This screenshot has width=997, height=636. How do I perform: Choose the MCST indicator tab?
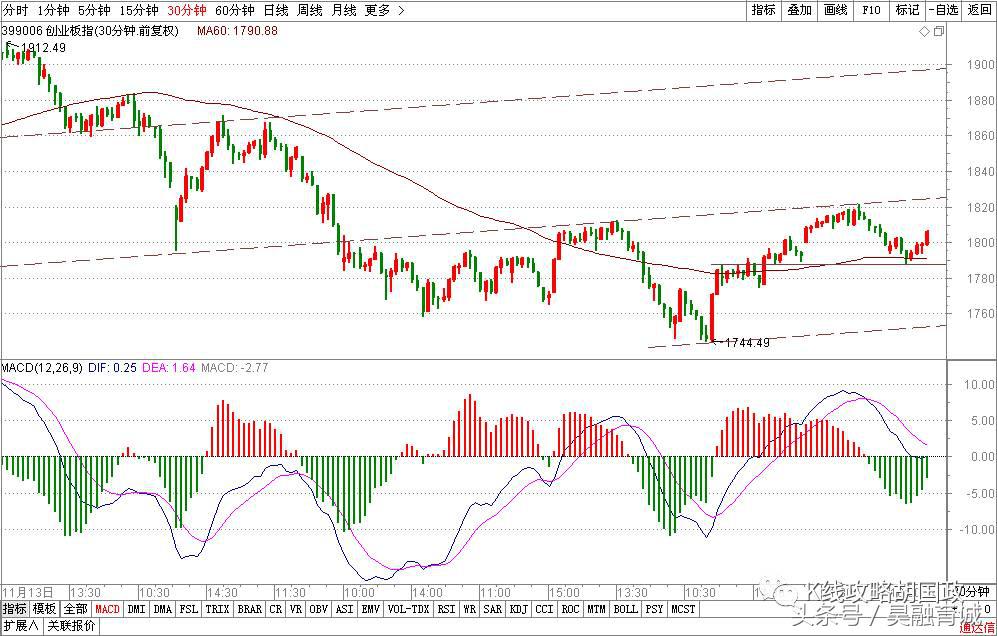[x=683, y=609]
